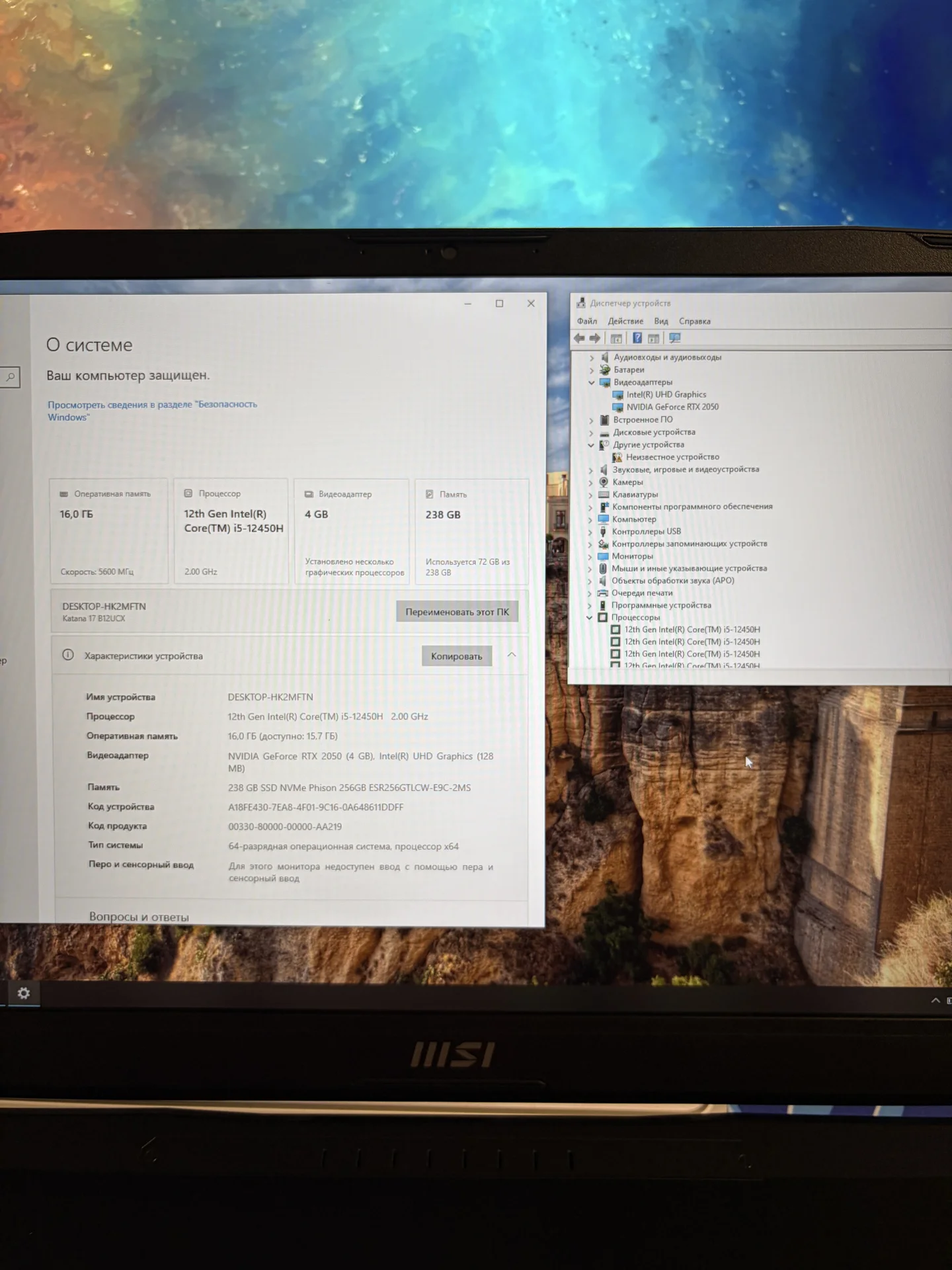
Task: Open Settings via the gear icon on taskbar
Action: [23, 994]
